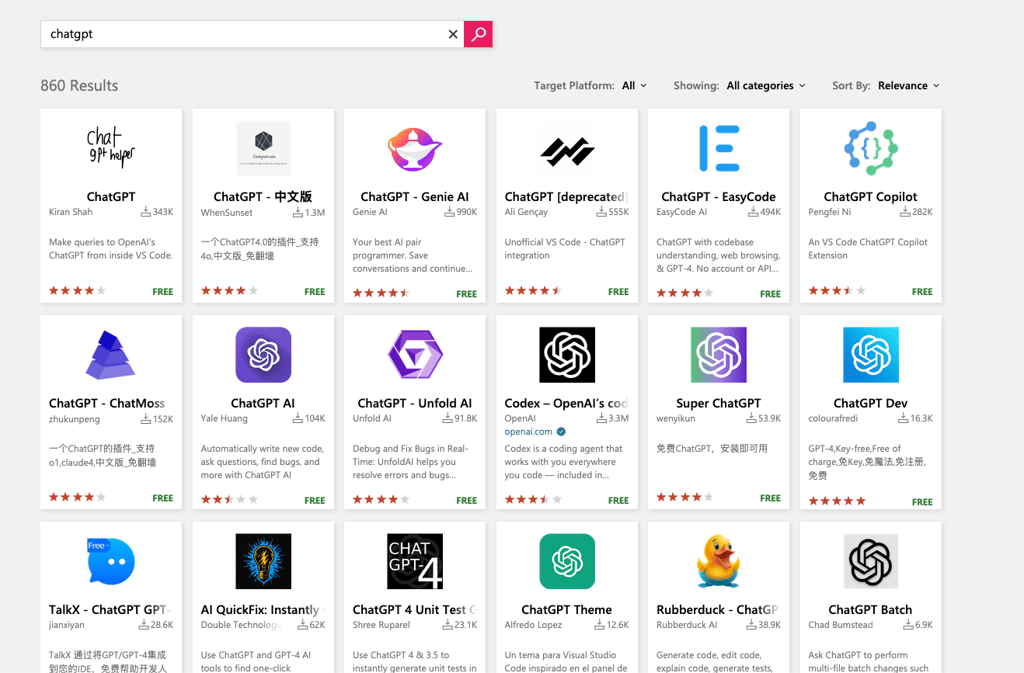Click publisher name Ali Gençay
Screen dimensions: 1024x673
pyautogui.click(x=526, y=212)
